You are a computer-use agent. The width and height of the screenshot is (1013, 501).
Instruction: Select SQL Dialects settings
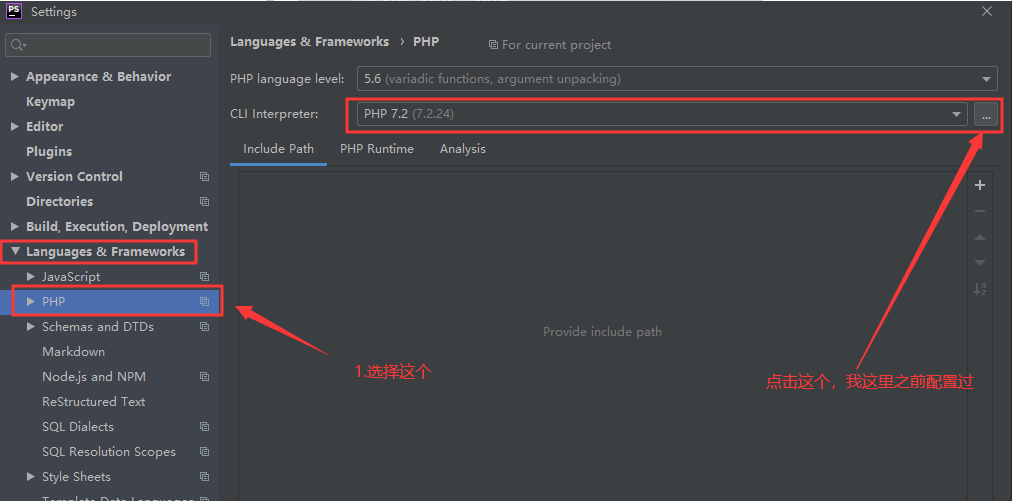(x=78, y=427)
